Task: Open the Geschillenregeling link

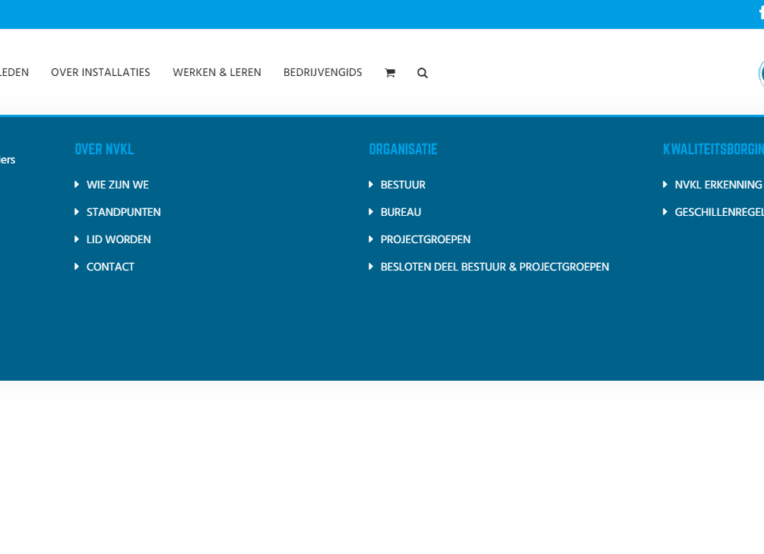Action: 718,212
